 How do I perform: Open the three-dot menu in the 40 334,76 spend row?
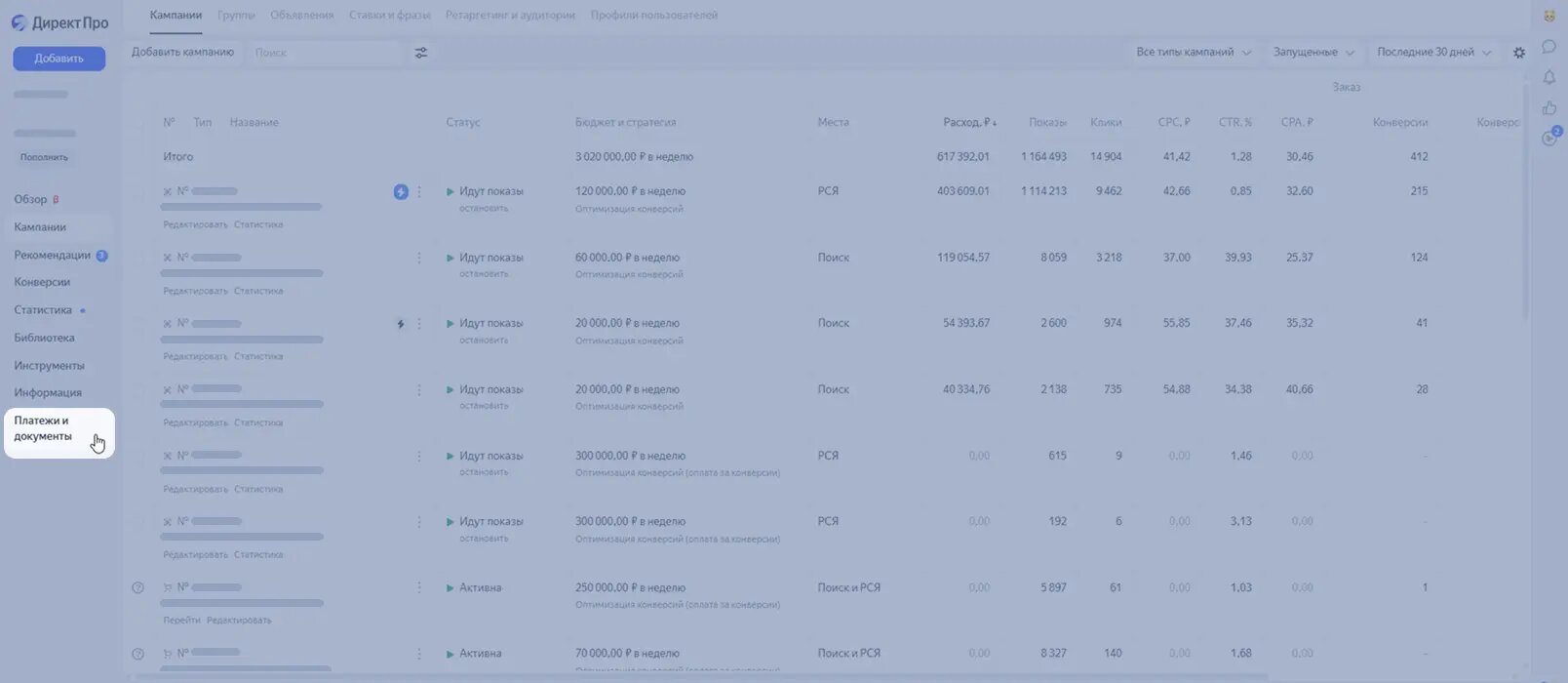[419, 389]
